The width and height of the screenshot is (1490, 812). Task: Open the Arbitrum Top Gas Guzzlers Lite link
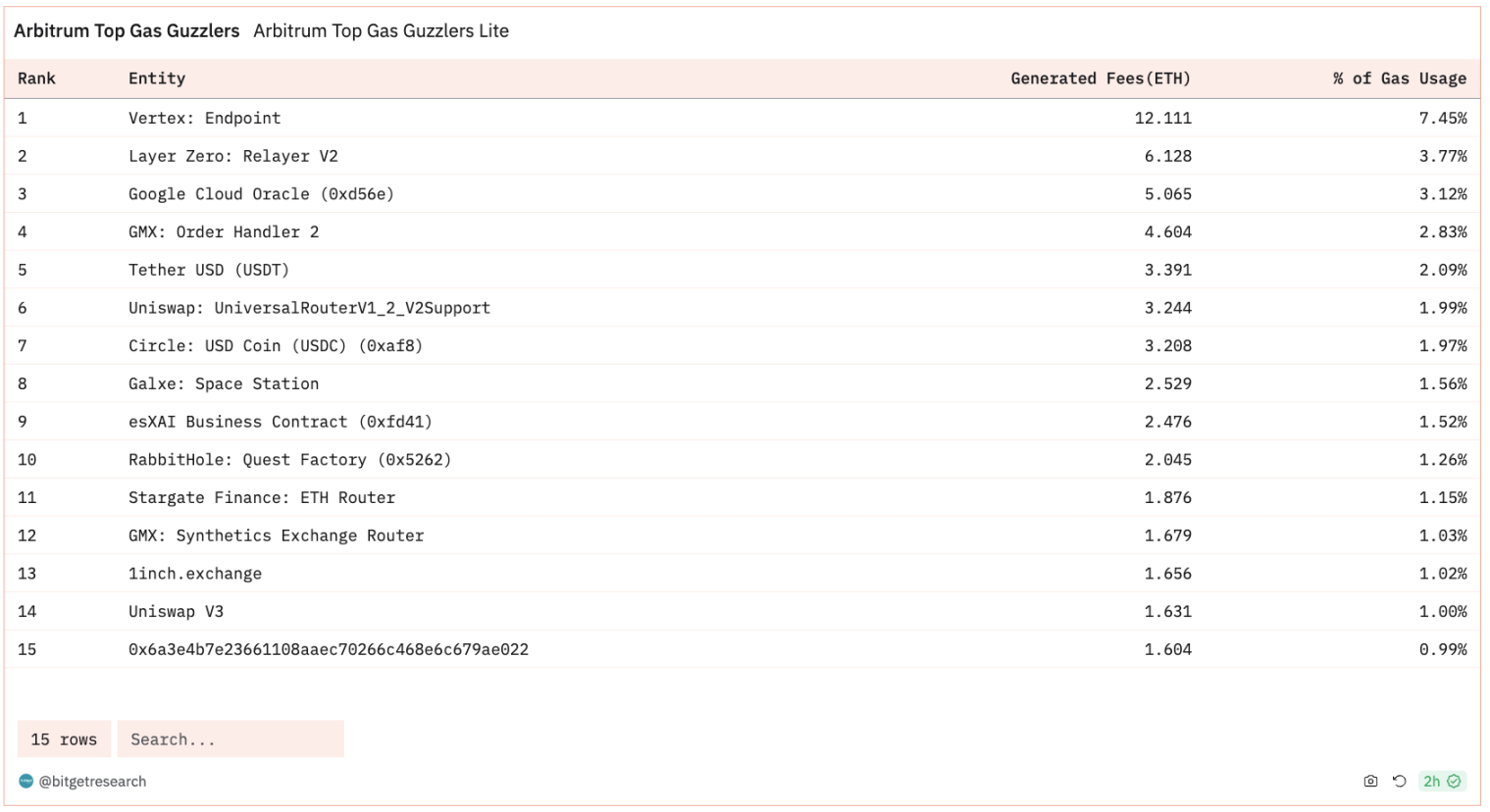pos(381,31)
